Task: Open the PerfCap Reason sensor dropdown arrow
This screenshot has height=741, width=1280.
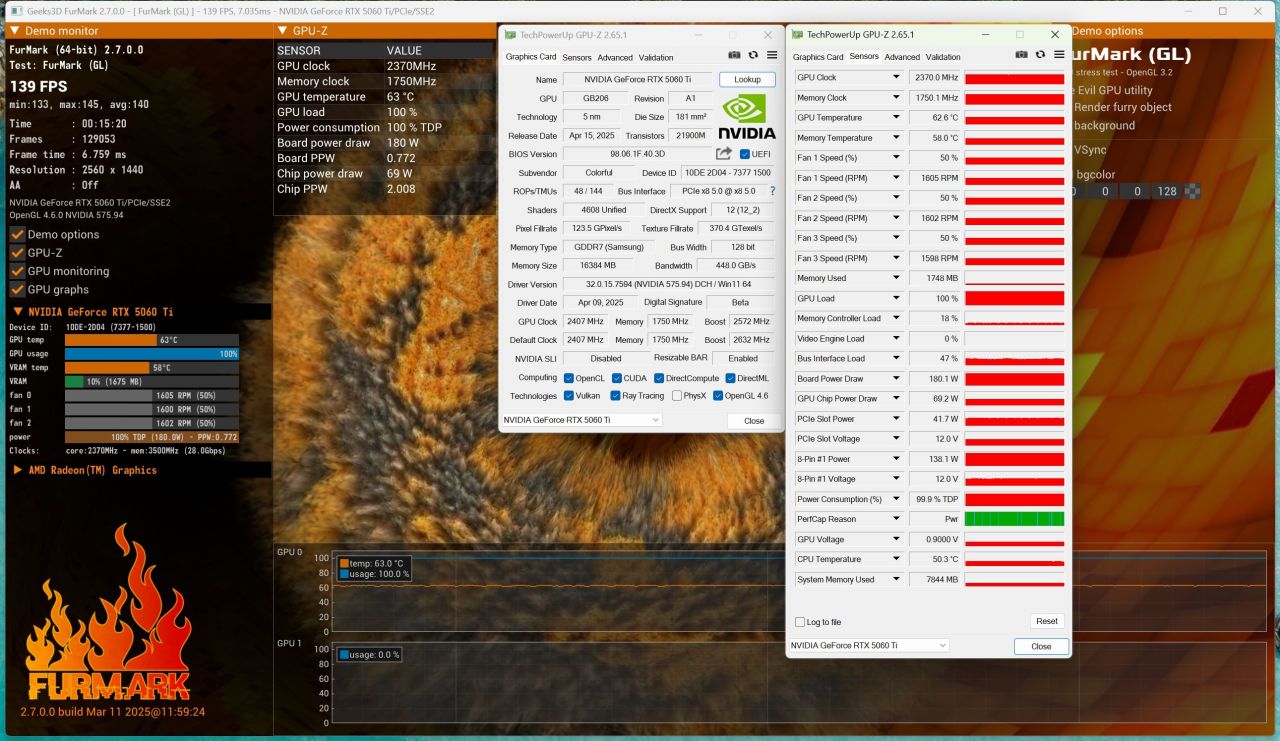Action: 896,519
